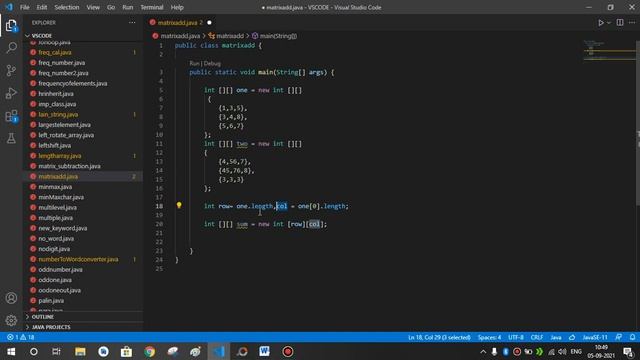The image size is (640, 360).
Task: Open the Go menu
Action: pyautogui.click(x=111, y=7)
